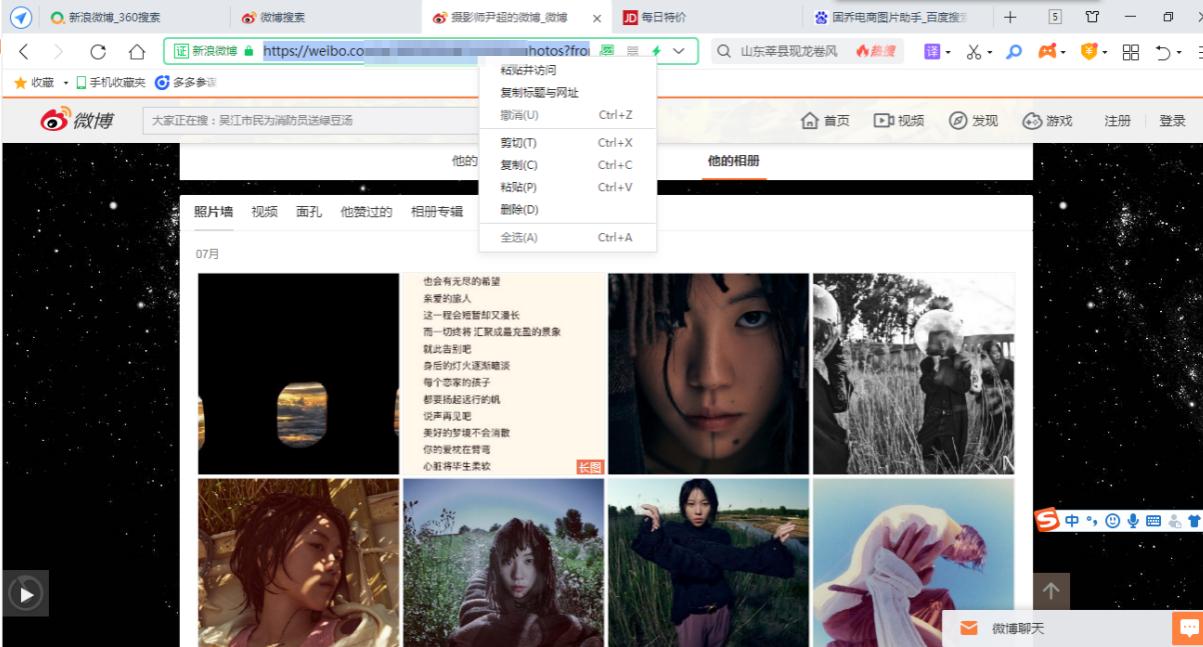Open the emoji panel on Sogou bar

coord(1113,520)
